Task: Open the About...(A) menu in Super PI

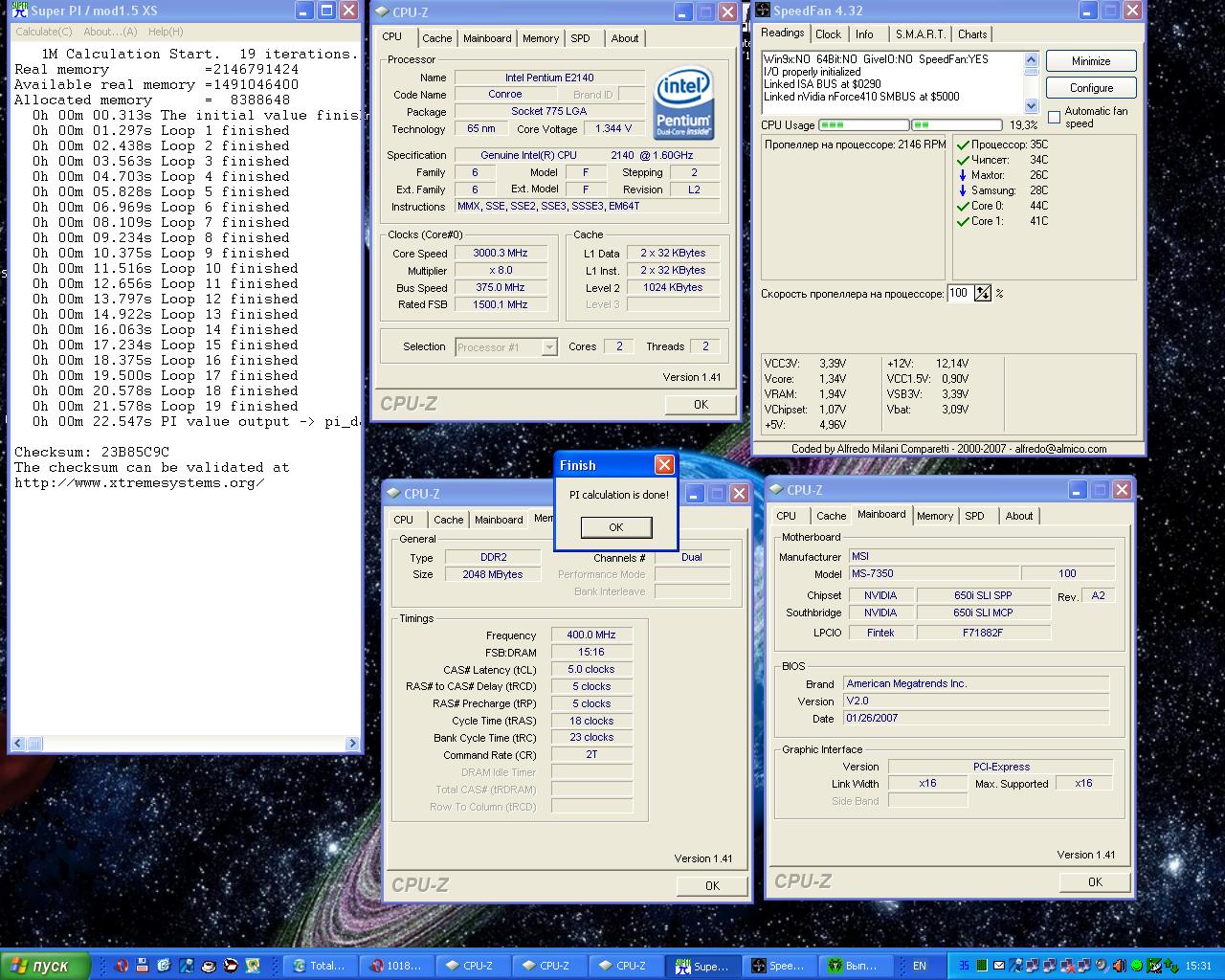Action: coord(110,32)
